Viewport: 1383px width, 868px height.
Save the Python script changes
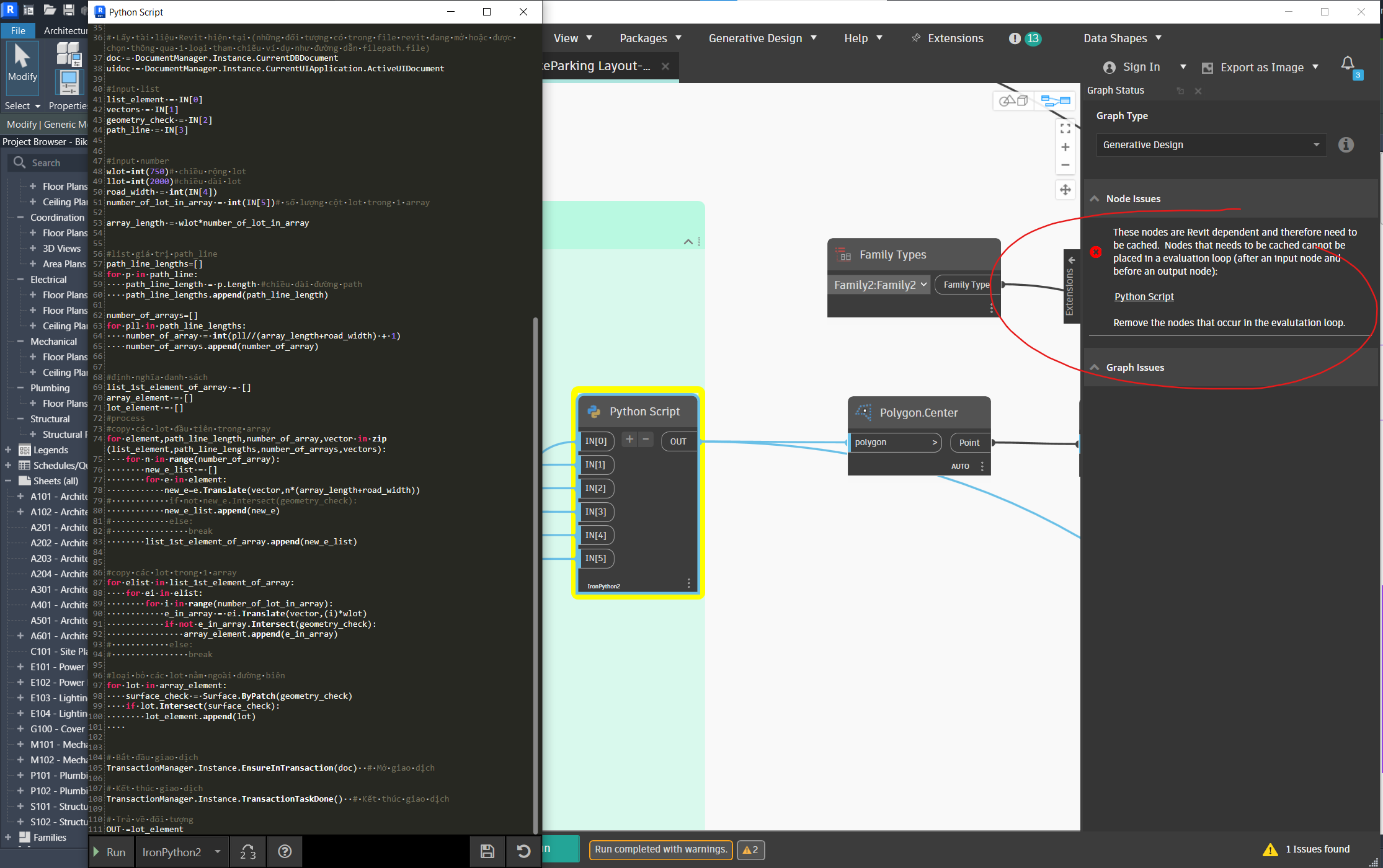(x=487, y=851)
